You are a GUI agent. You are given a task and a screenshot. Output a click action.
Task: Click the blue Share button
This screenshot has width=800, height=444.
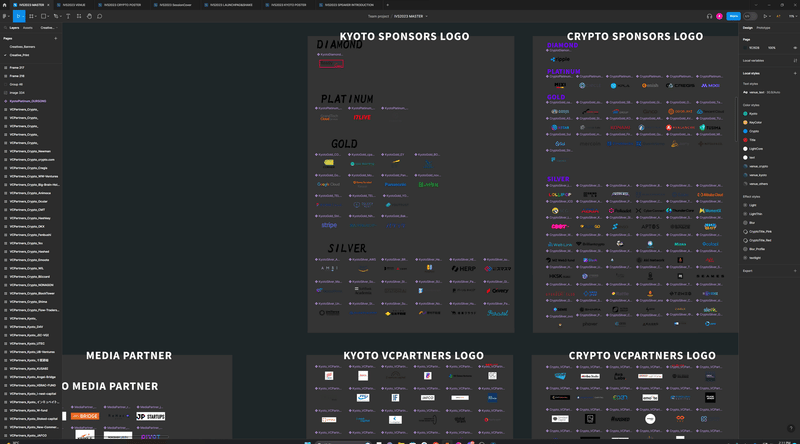coord(733,16)
